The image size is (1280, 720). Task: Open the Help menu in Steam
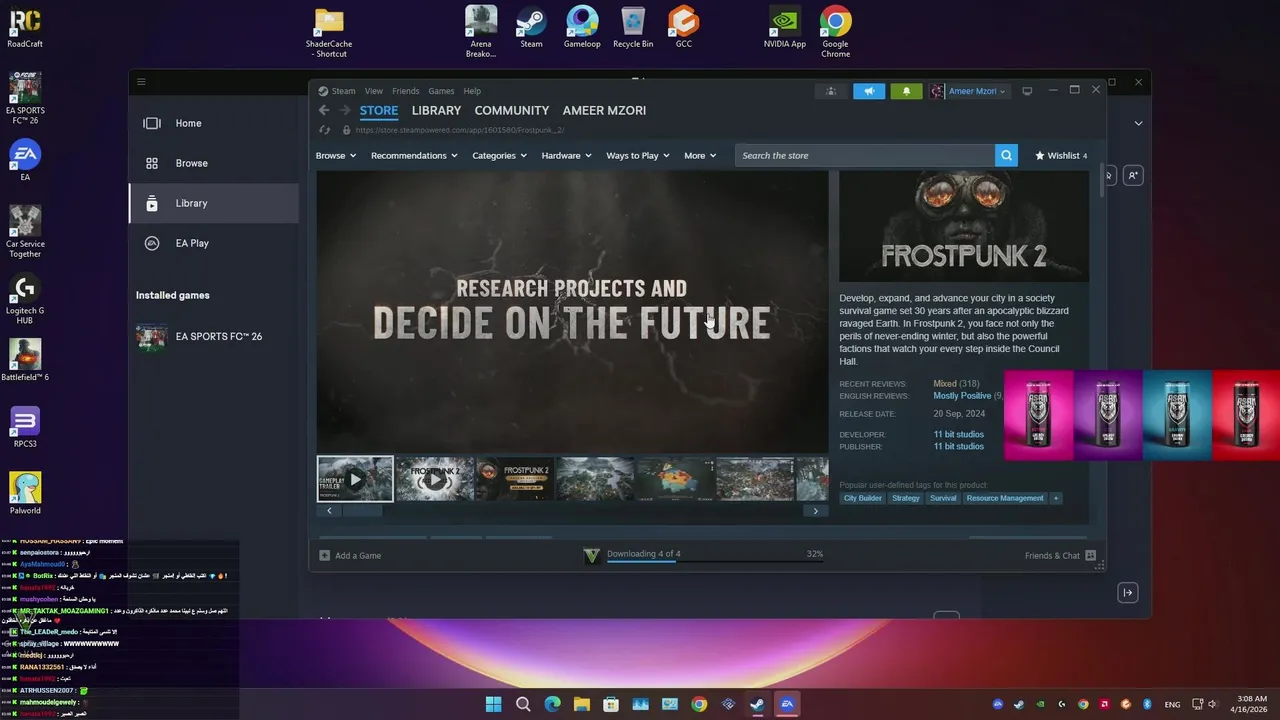click(x=472, y=91)
